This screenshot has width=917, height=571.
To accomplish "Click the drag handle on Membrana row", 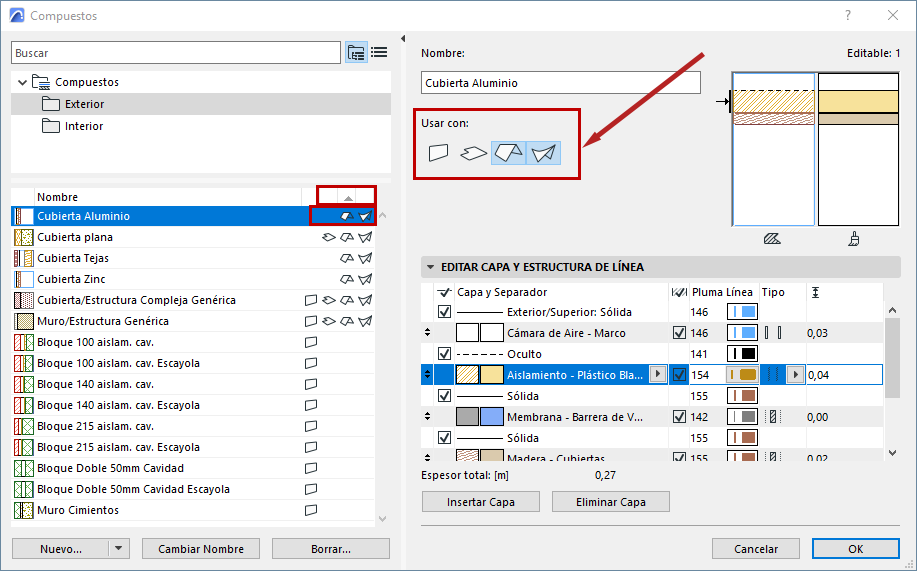I will 428,417.
